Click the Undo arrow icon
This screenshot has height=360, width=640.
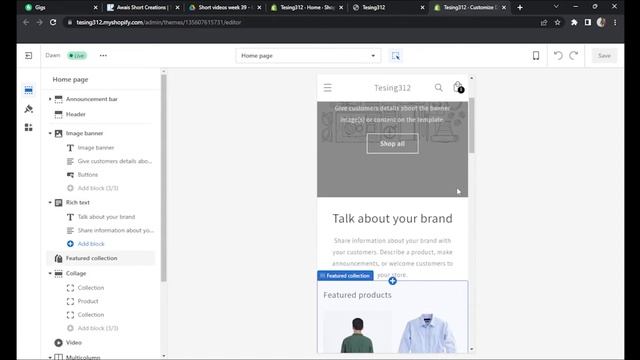558,56
